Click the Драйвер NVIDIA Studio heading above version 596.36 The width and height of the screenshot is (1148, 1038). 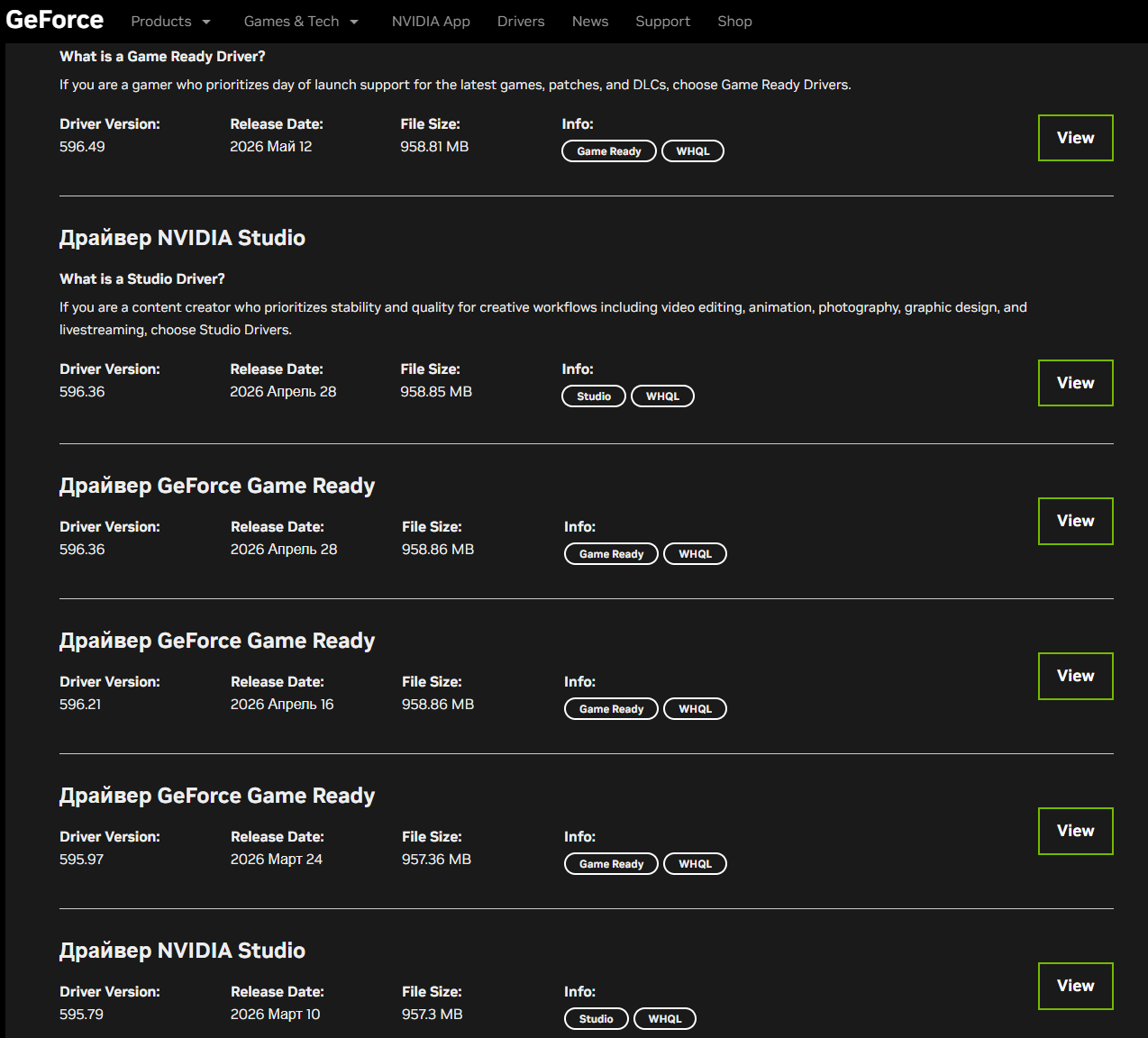182,238
